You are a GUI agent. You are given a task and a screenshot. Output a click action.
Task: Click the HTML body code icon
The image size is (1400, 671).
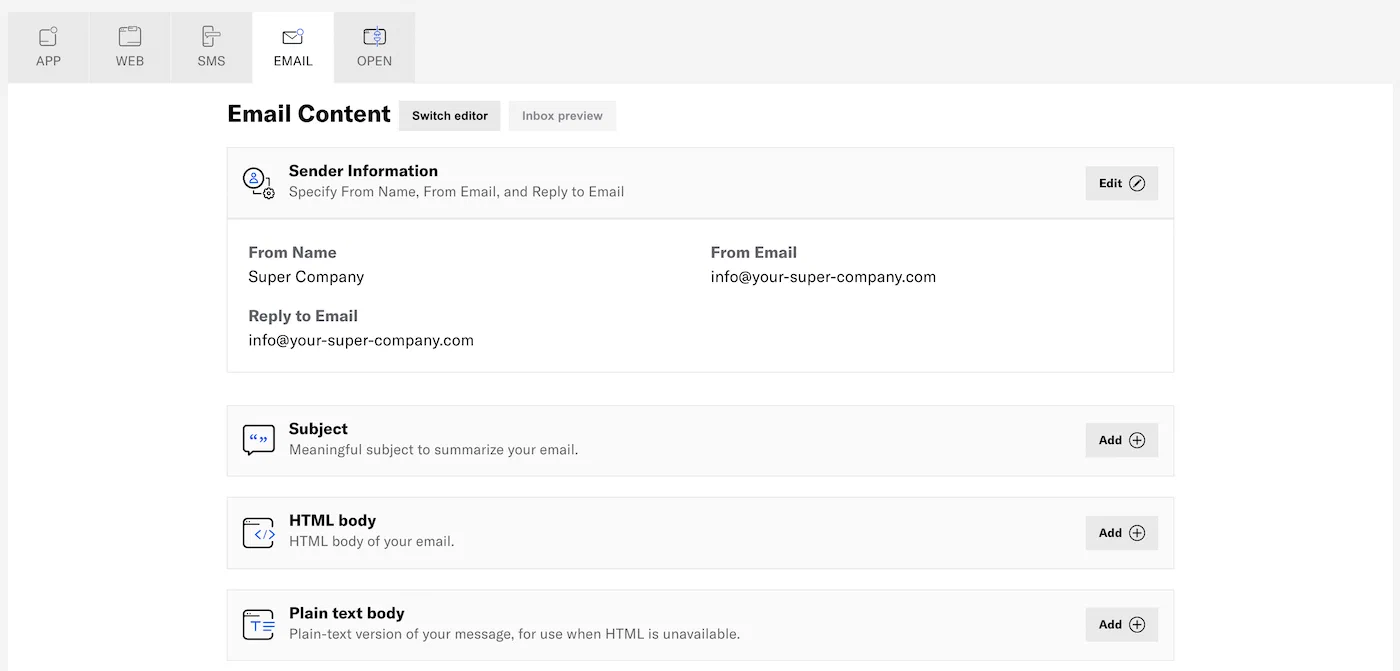click(258, 532)
